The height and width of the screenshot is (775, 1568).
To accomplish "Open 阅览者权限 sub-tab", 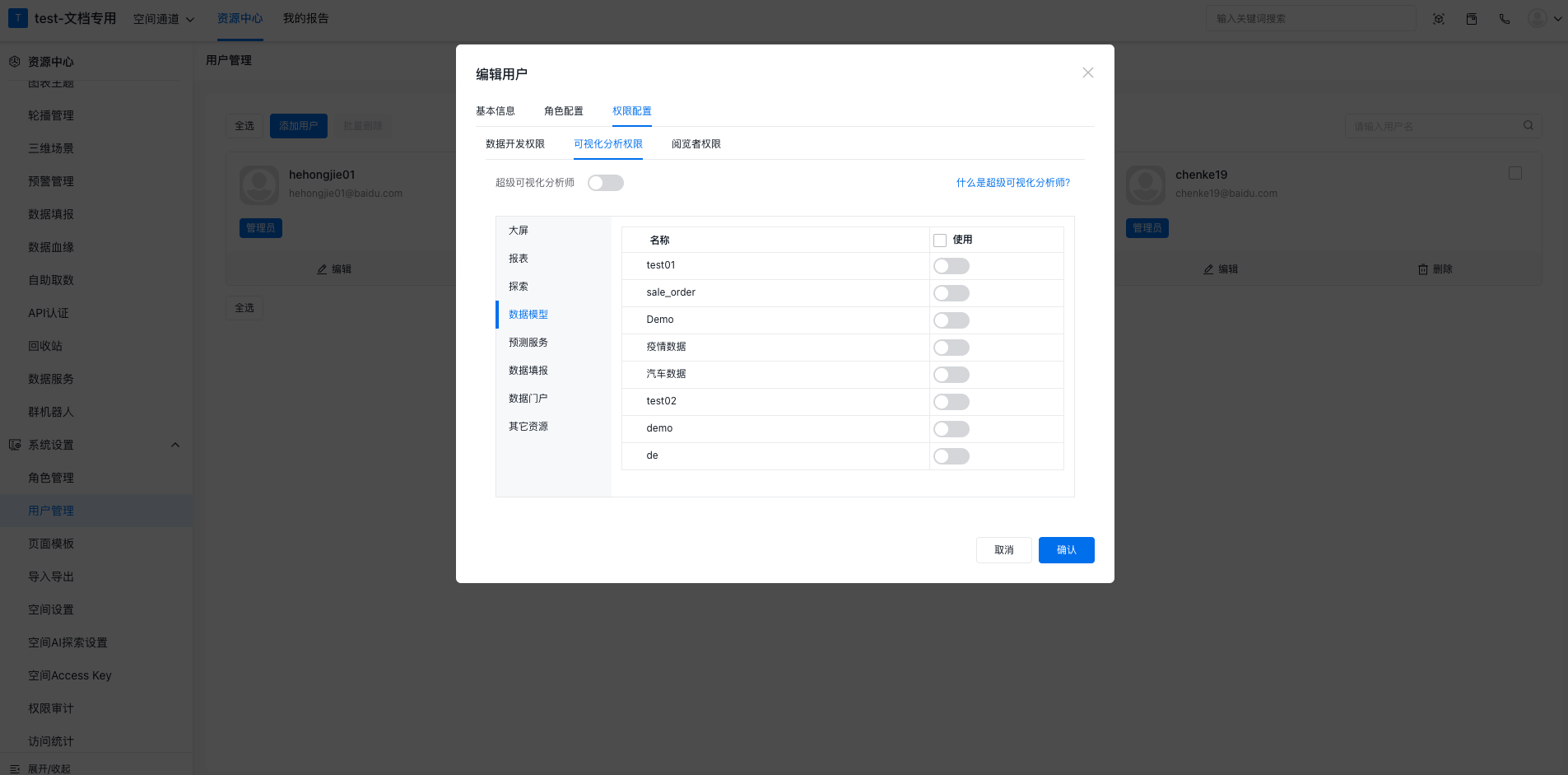I will click(x=696, y=144).
